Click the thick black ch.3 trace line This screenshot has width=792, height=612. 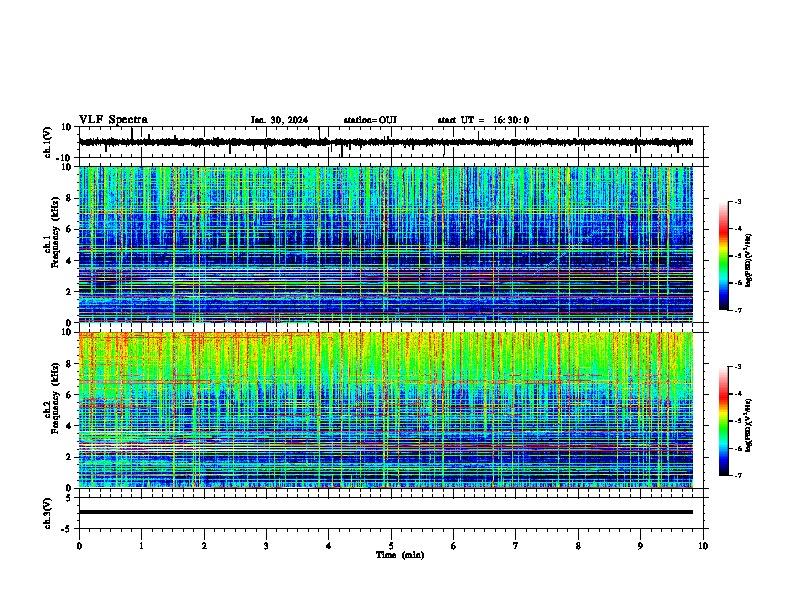pyautogui.click(x=385, y=512)
